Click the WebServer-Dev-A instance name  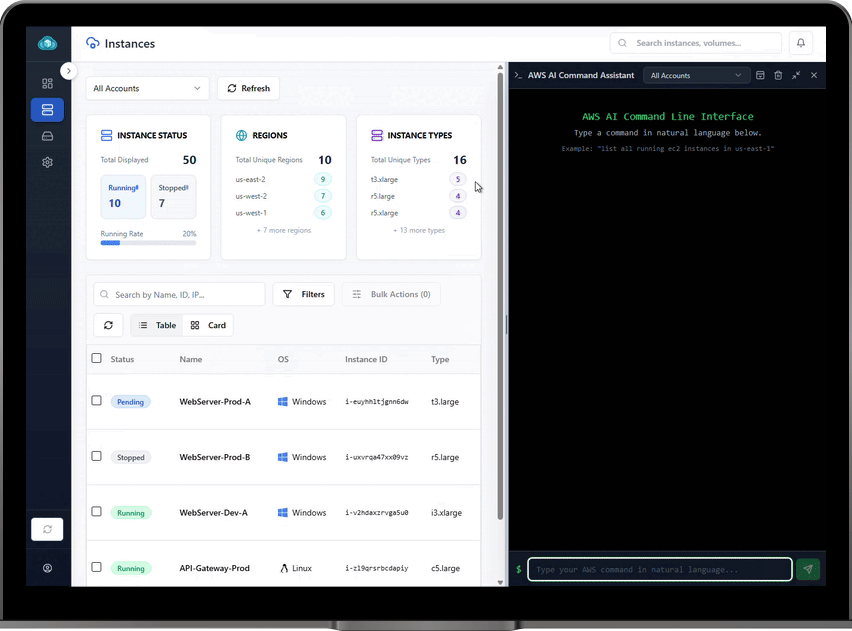point(214,513)
